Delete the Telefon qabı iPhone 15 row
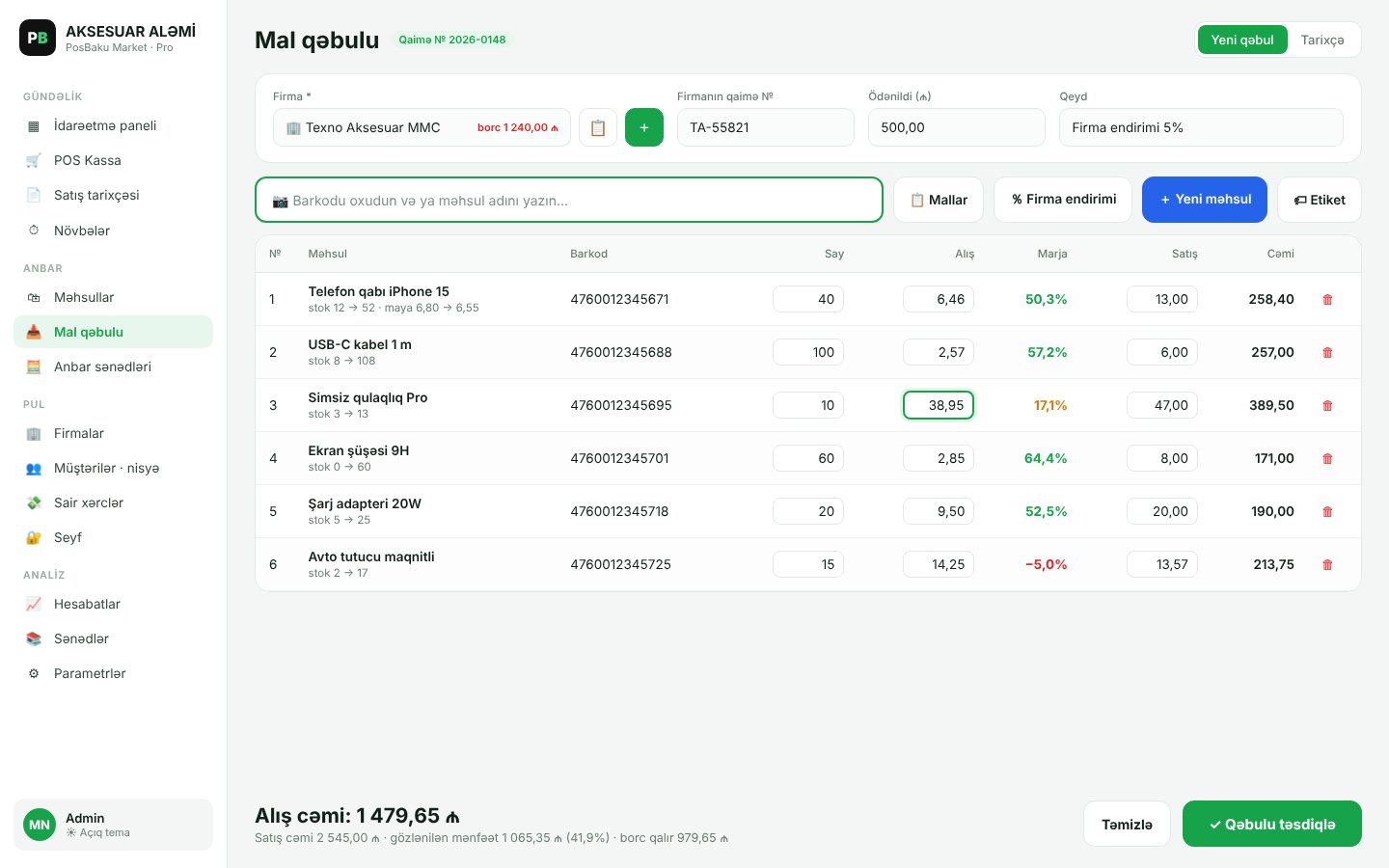Screen dimensions: 1389x868 [1327, 299]
